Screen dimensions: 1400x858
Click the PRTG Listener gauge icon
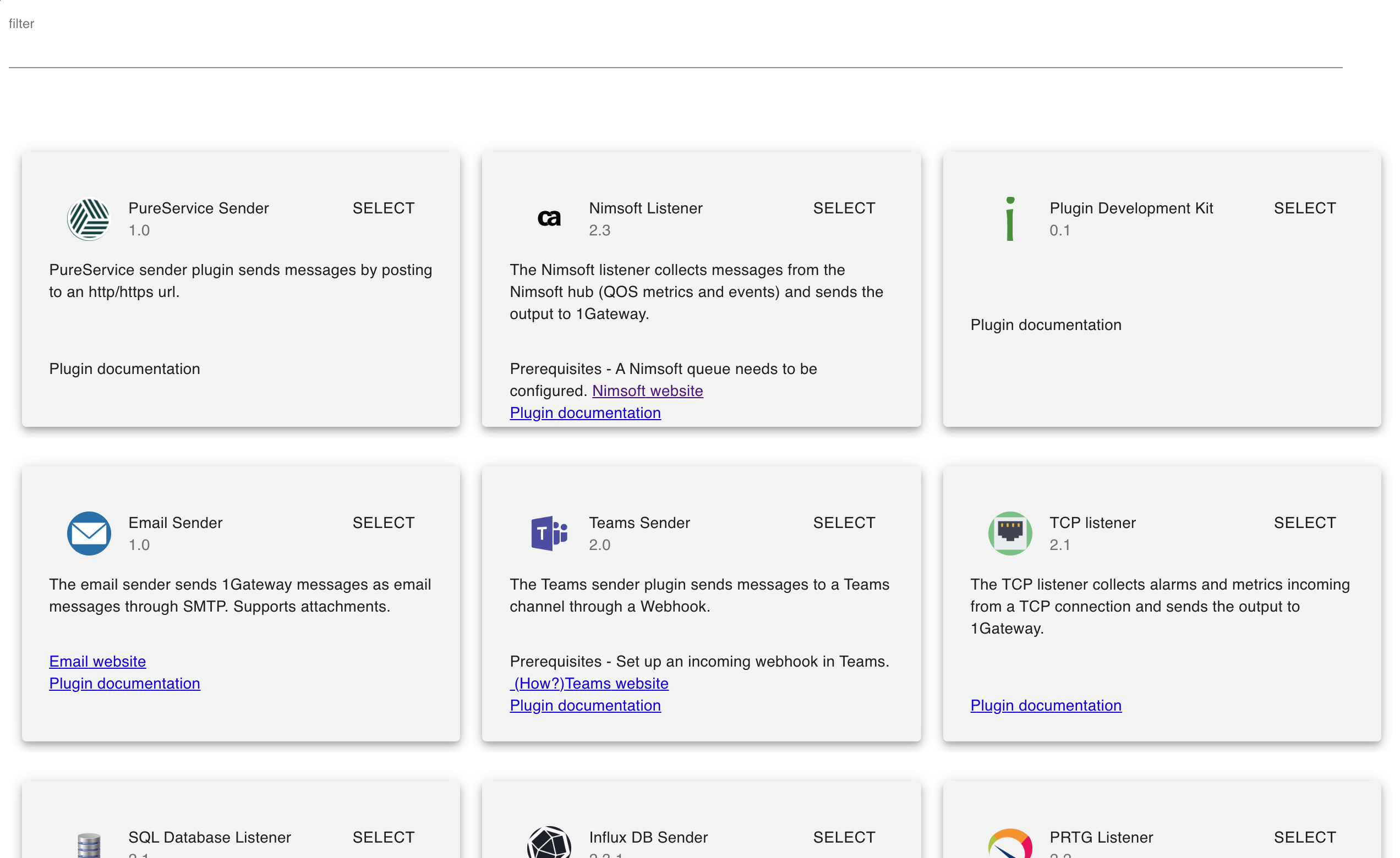click(x=1010, y=844)
